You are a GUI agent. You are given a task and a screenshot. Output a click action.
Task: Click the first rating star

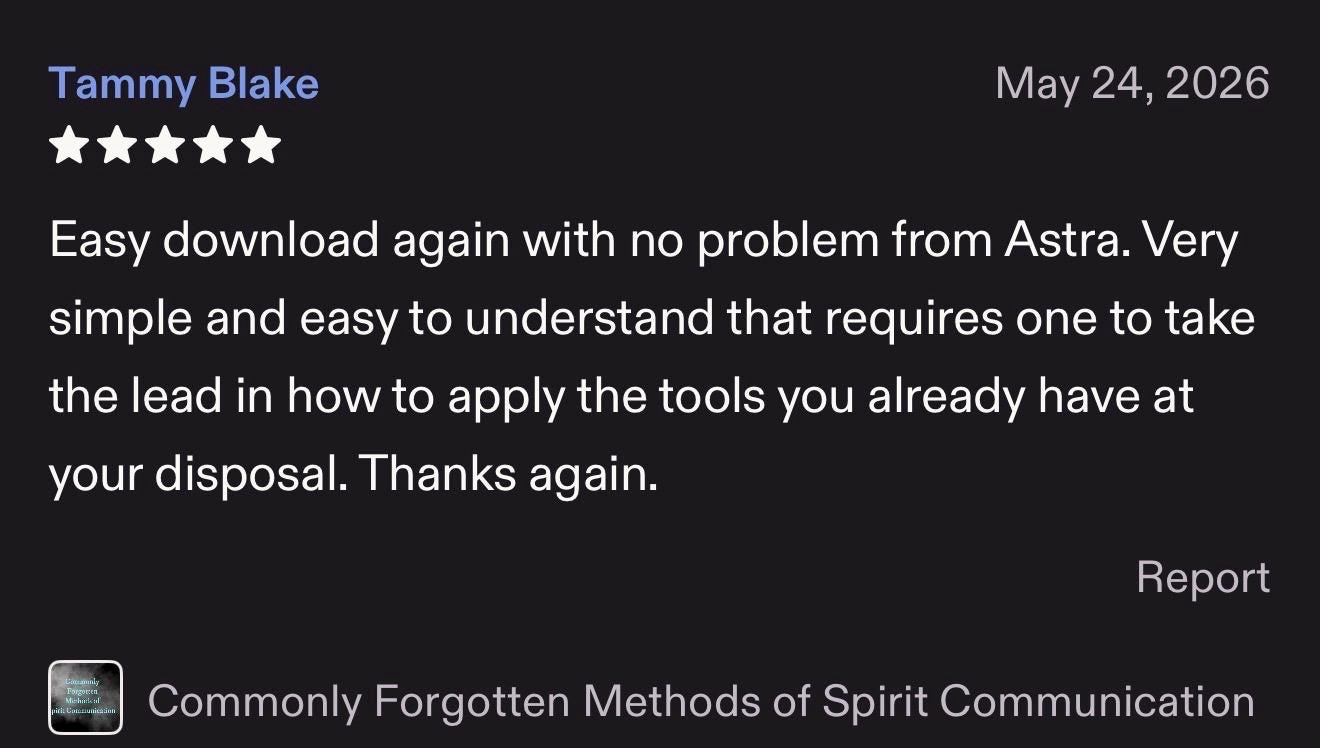point(69,144)
